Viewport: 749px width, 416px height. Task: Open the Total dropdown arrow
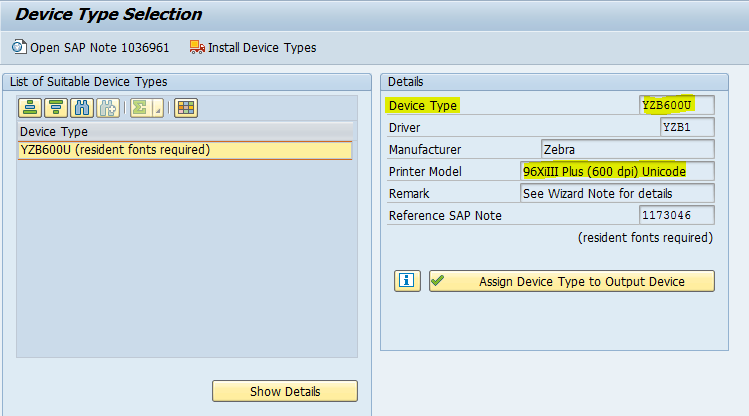coord(158,108)
